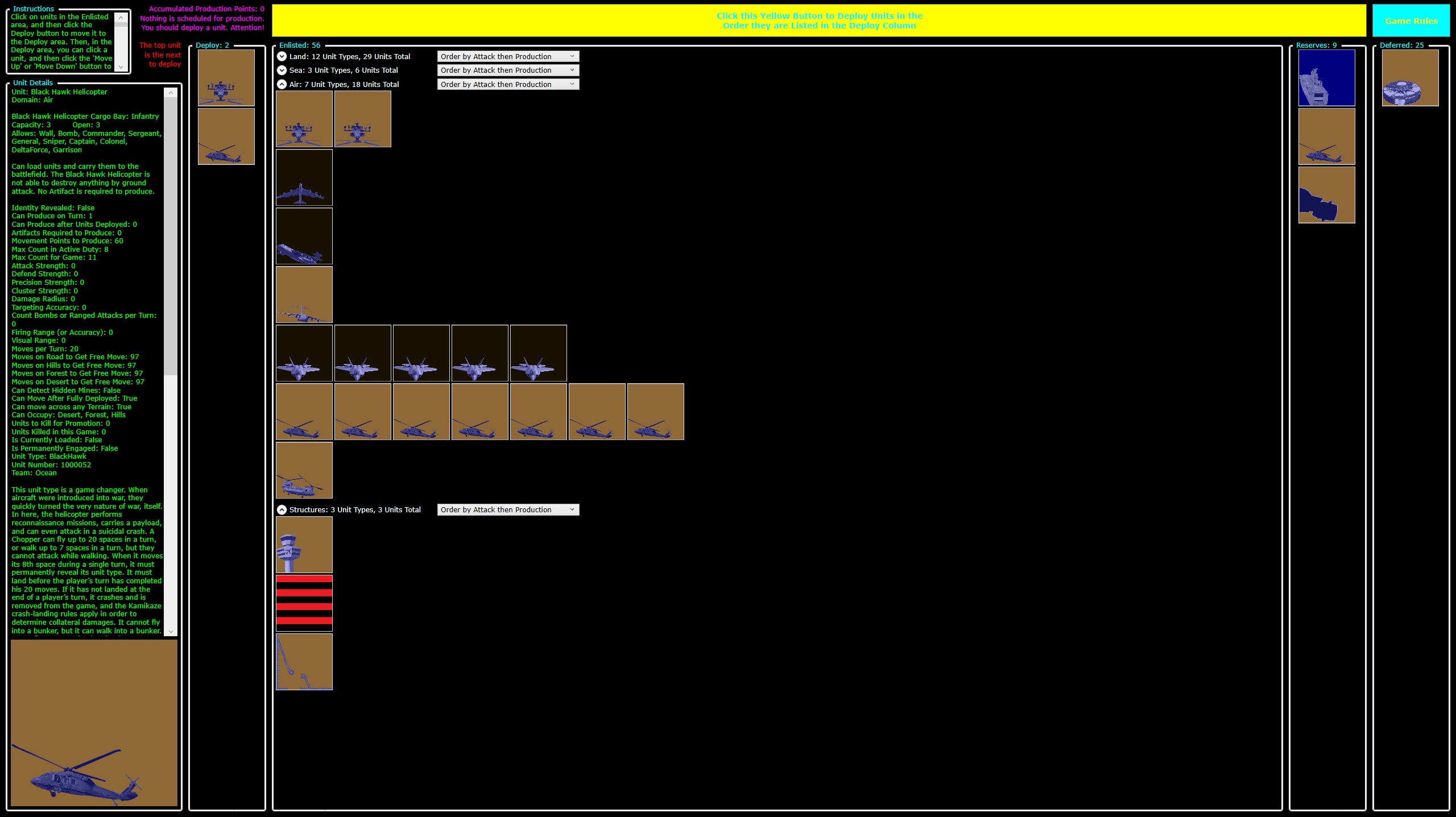Open the Game Rules button

tap(1410, 21)
